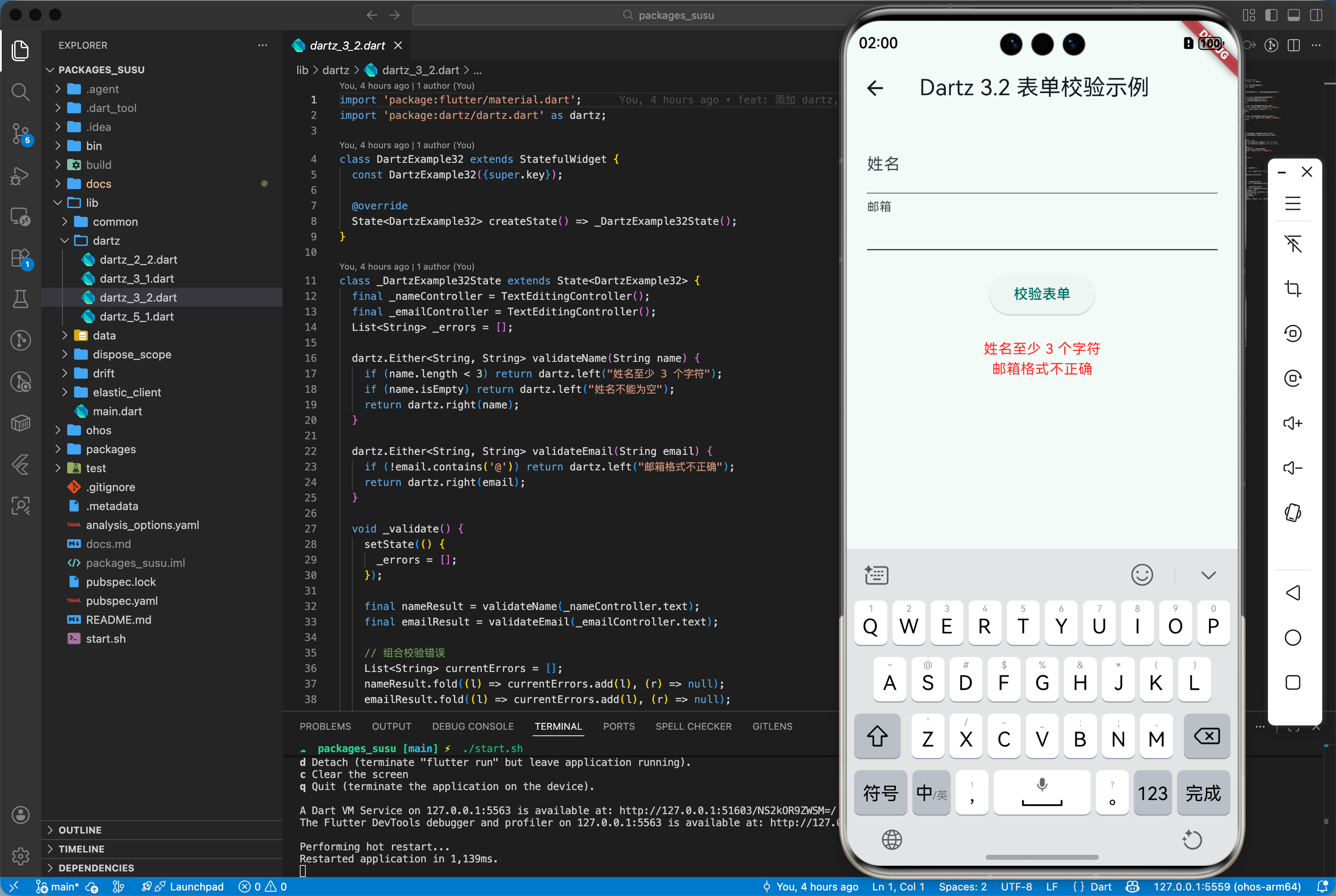
Task: Tap the emulator Back triangle button
Action: click(1293, 593)
